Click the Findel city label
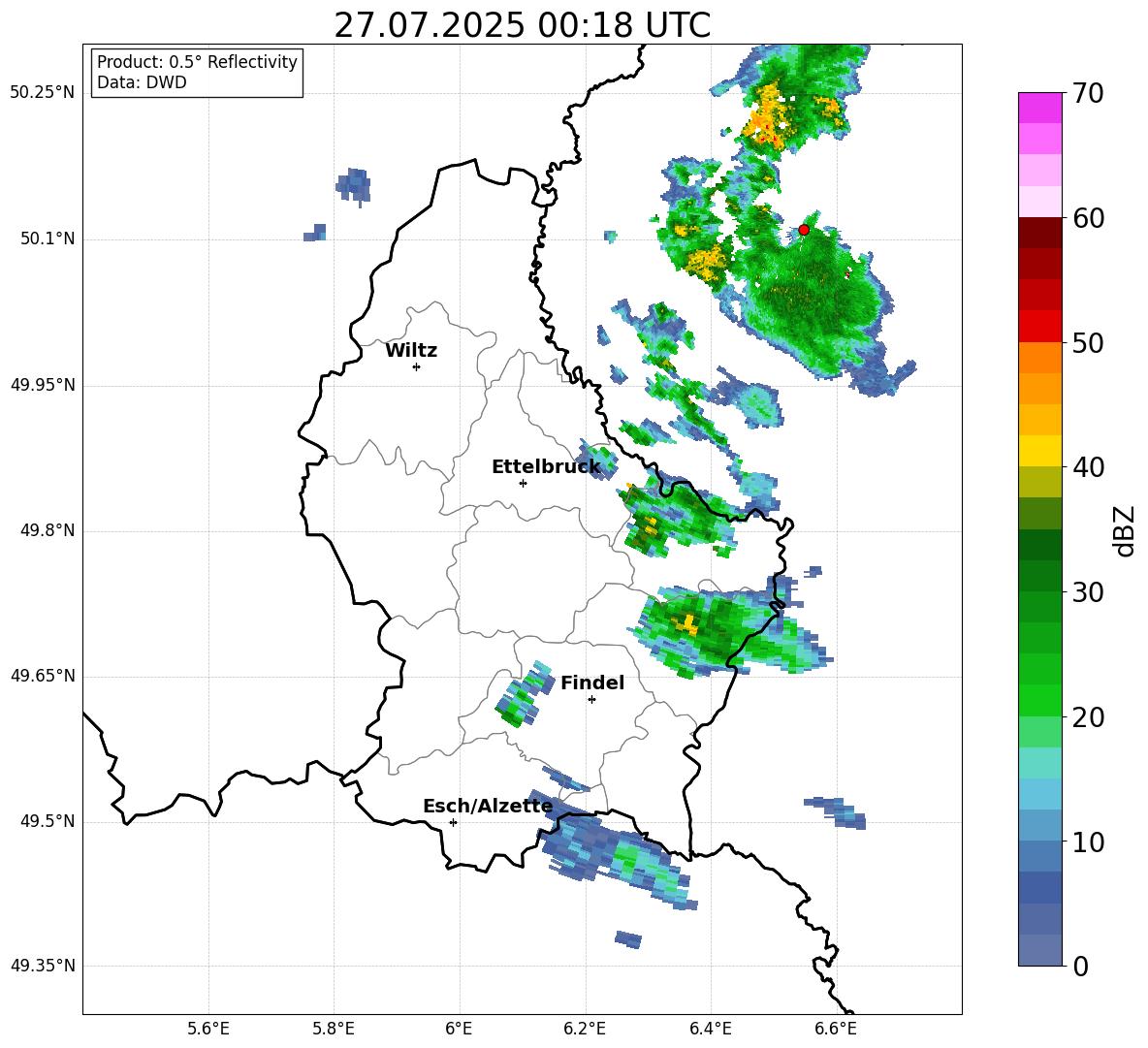The height and width of the screenshot is (1048, 1148). point(592,683)
